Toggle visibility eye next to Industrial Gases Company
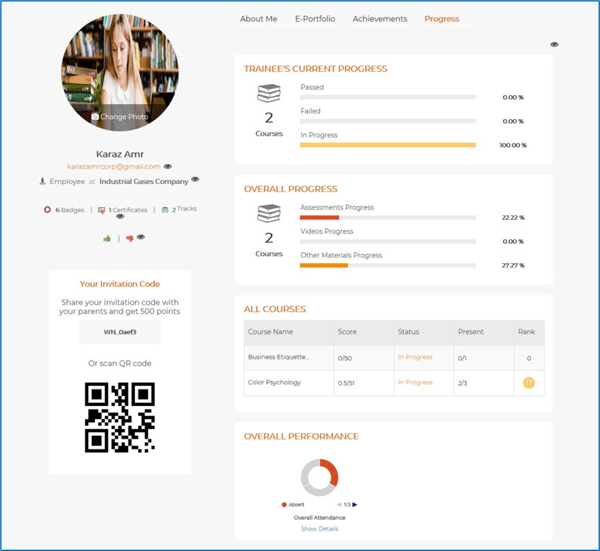600x551 pixels. (195, 179)
